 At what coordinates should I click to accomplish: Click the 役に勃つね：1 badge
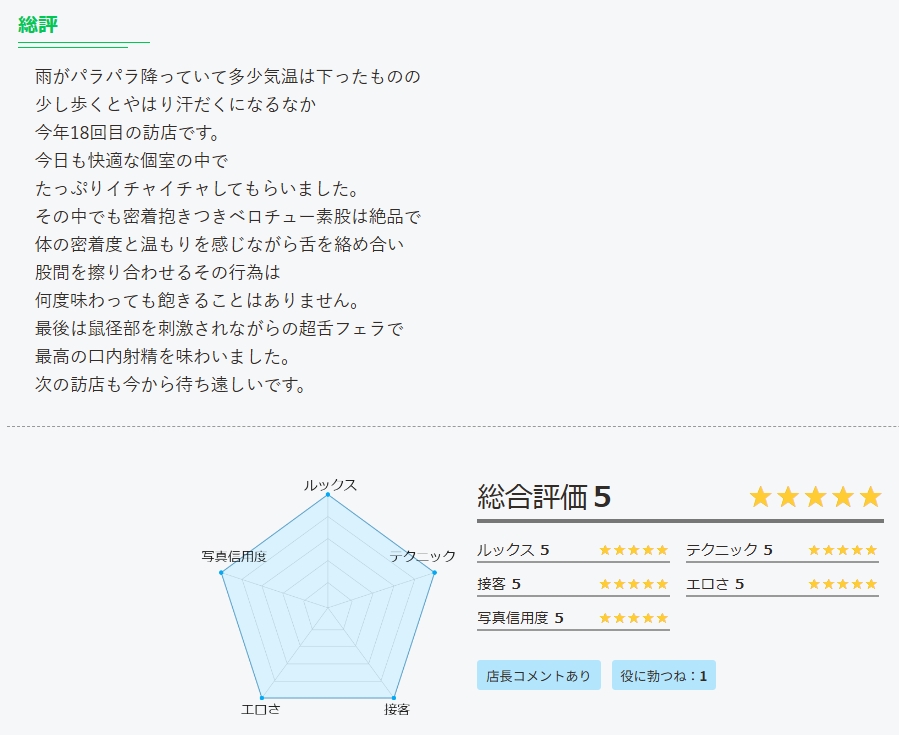coord(663,675)
